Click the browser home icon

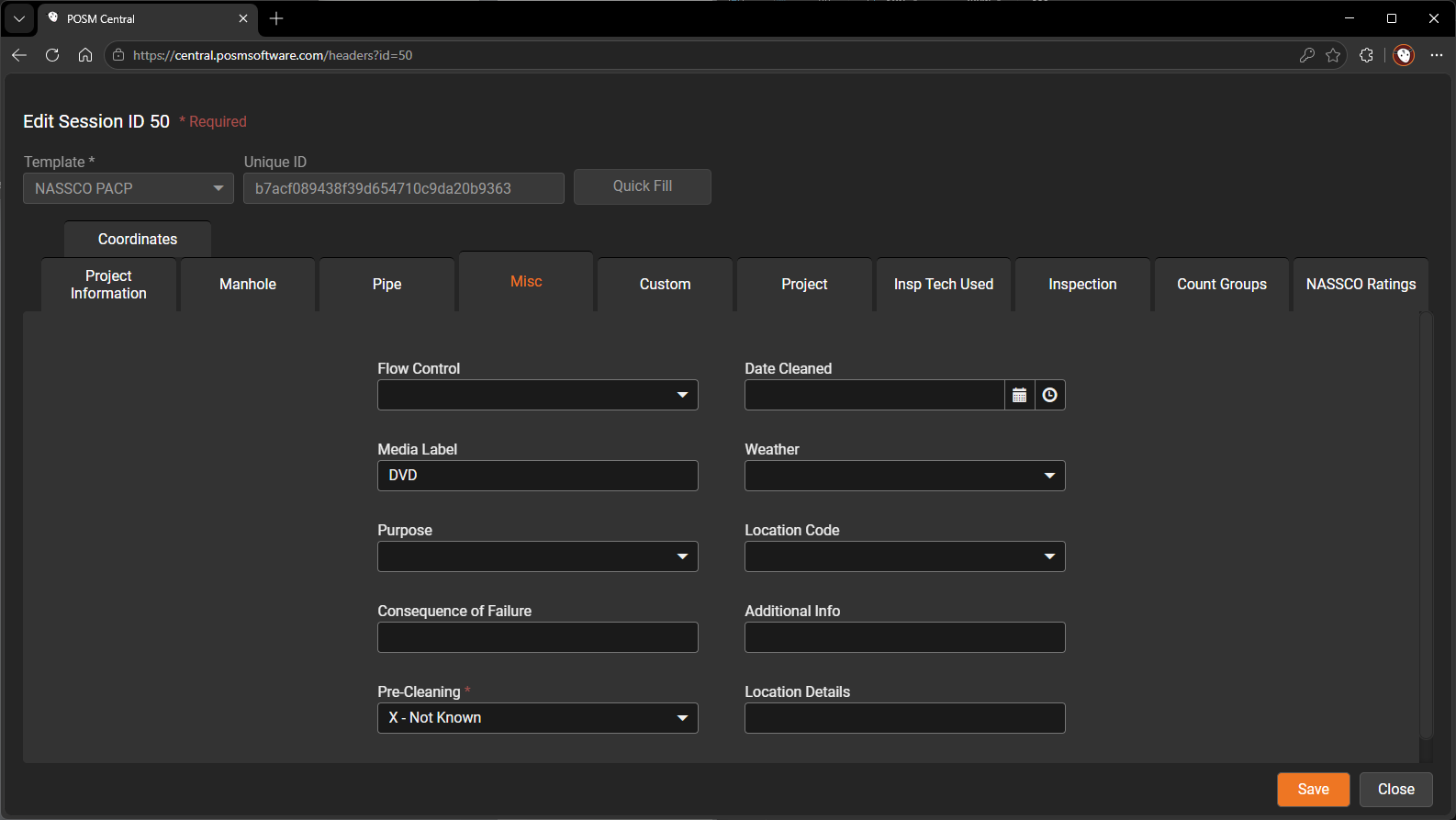click(85, 55)
